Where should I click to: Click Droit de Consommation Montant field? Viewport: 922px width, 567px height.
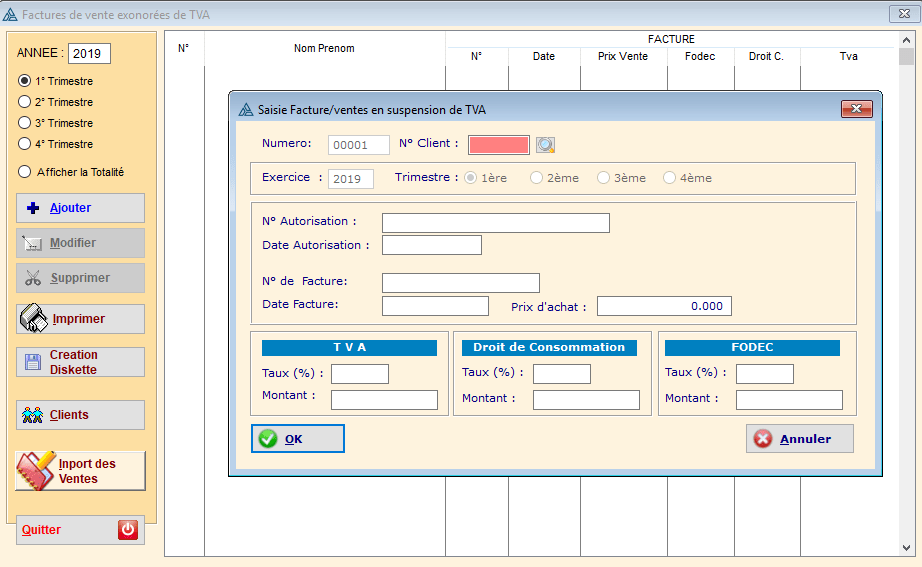click(x=586, y=400)
